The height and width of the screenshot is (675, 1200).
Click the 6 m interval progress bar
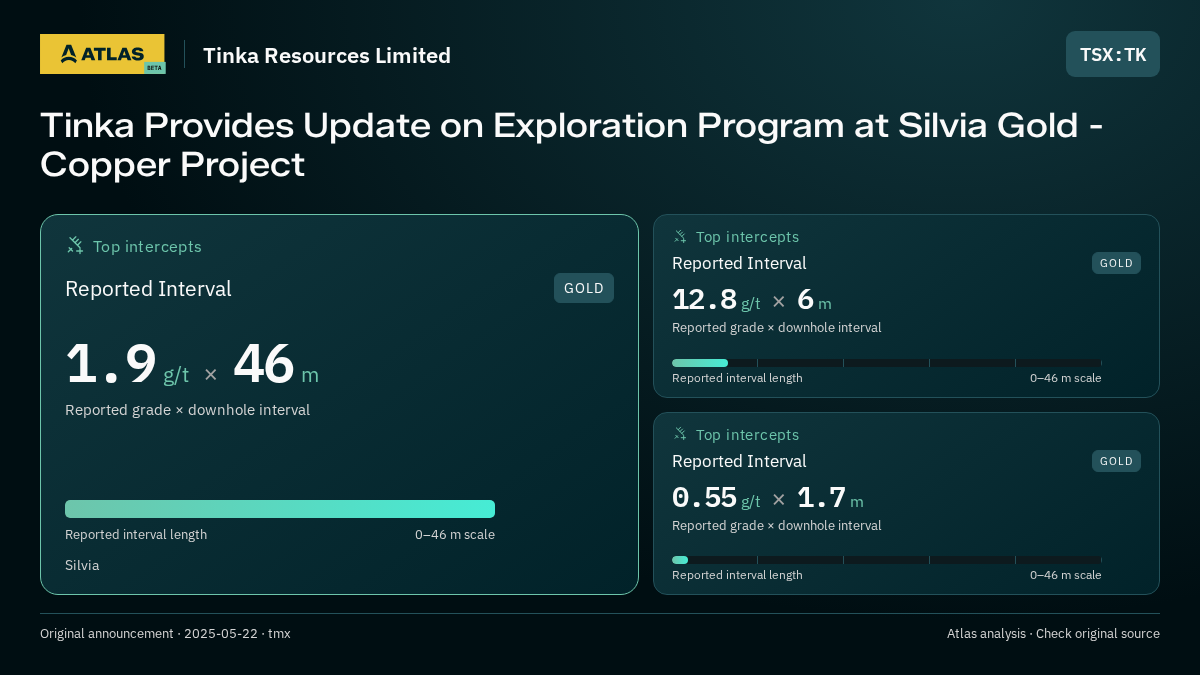tap(887, 363)
